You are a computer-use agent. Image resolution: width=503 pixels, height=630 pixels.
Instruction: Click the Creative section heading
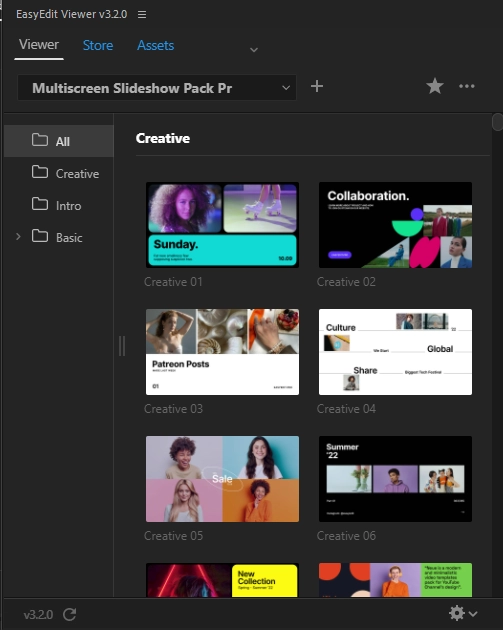coord(163,138)
